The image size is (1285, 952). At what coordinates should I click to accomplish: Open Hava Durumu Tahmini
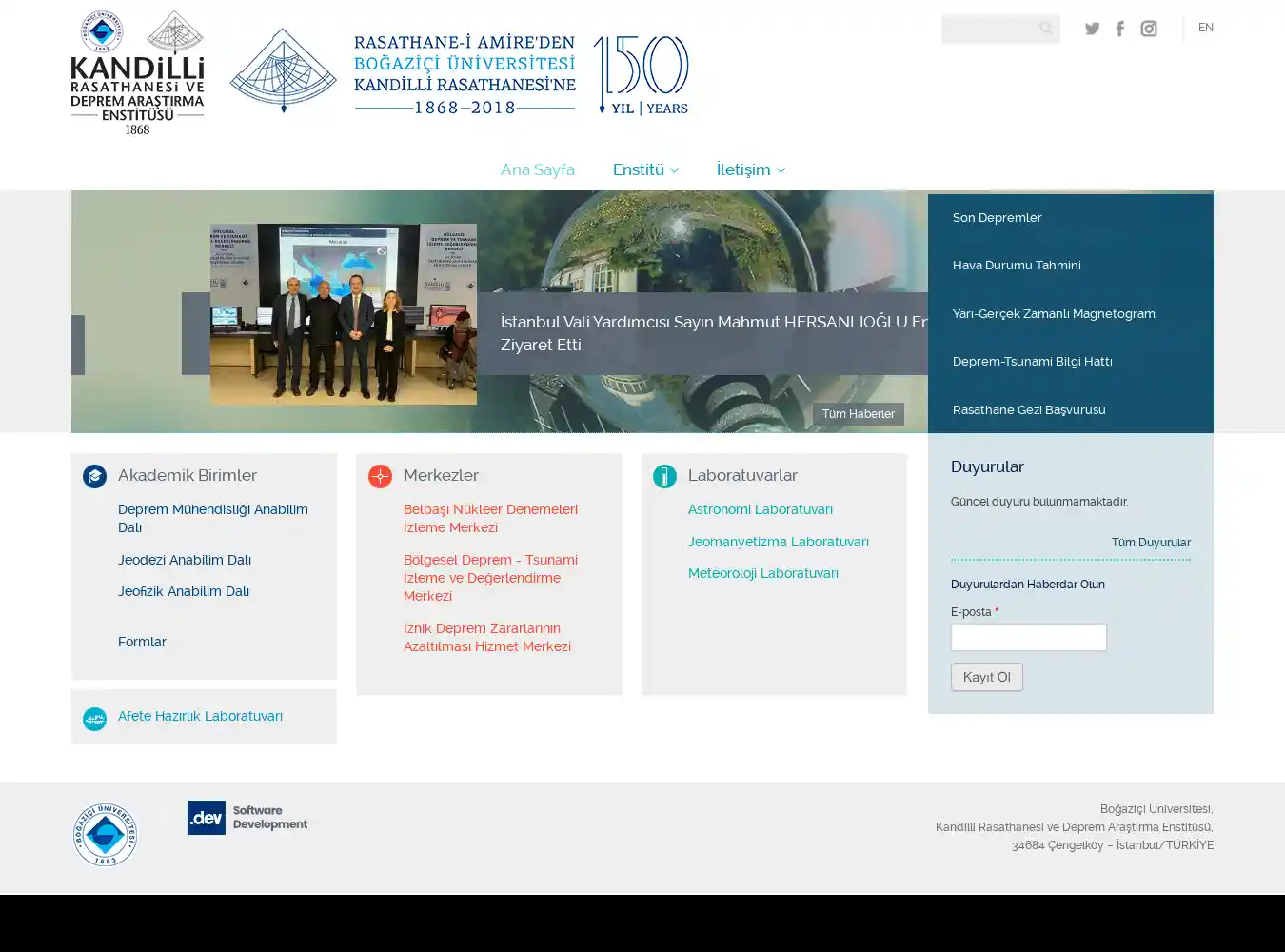click(1017, 266)
